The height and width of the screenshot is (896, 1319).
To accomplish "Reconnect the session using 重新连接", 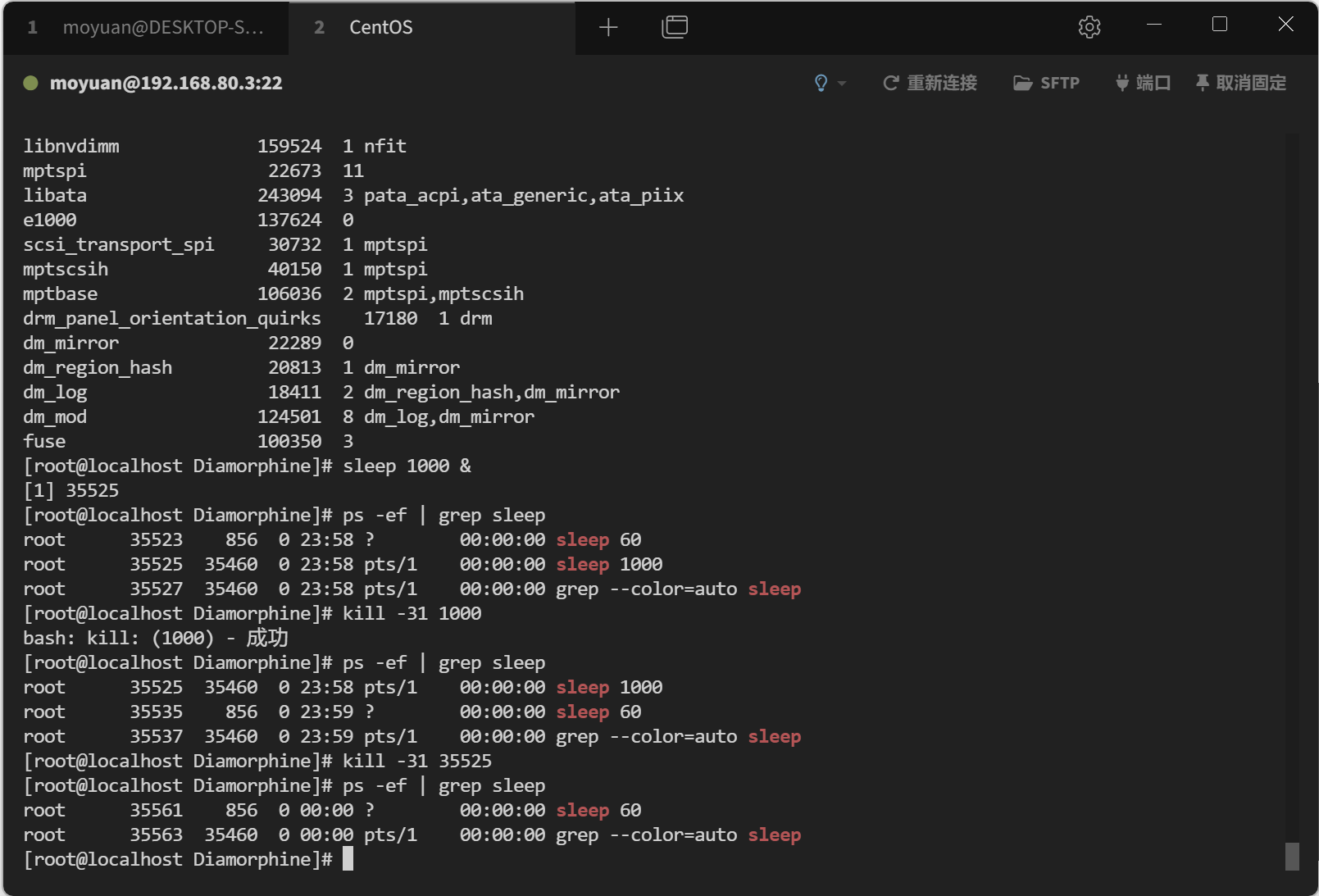I will pos(930,83).
